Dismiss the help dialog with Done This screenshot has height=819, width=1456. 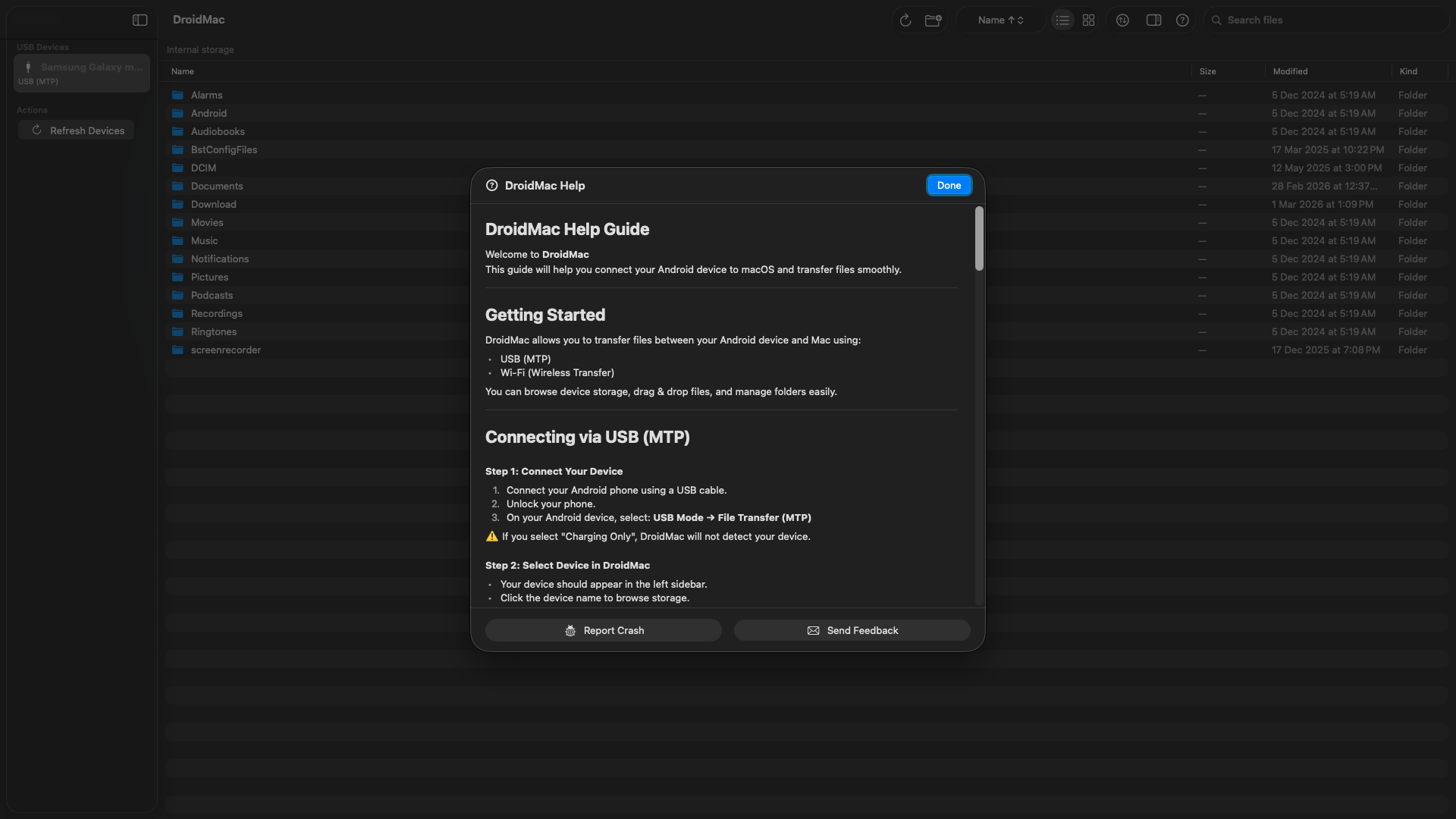tap(948, 185)
